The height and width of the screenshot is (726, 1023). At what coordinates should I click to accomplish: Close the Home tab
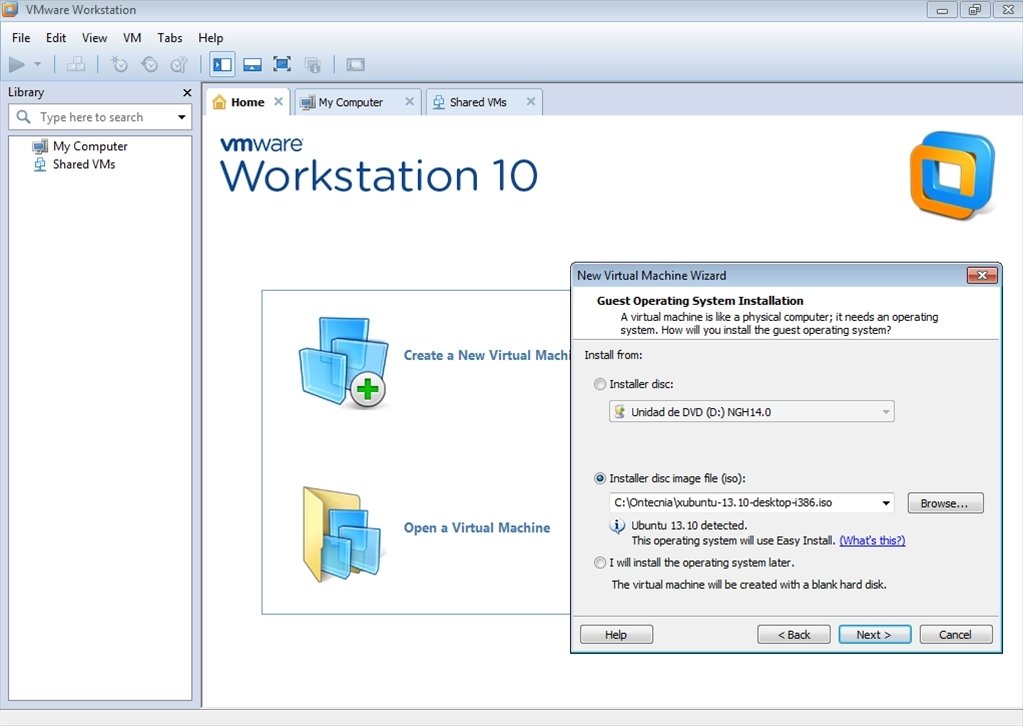279,101
